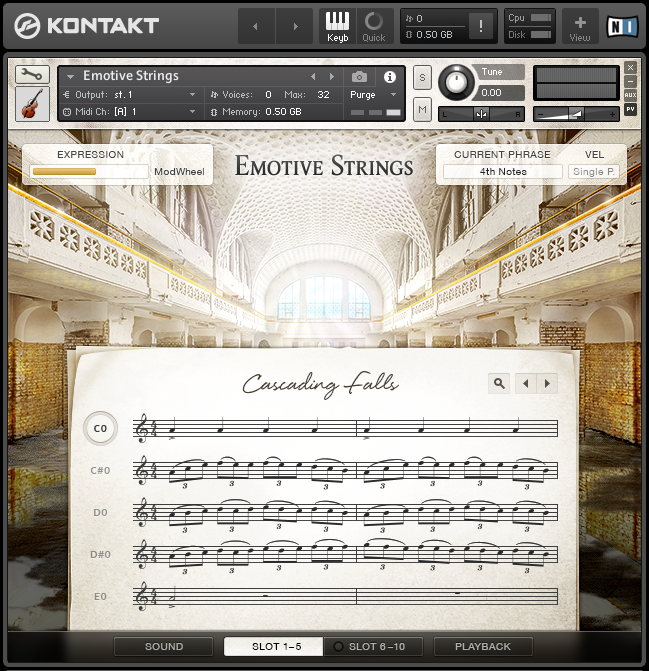Click the D#0 triplet phrase staff
Screen dimensions: 649x671
[x=346, y=555]
